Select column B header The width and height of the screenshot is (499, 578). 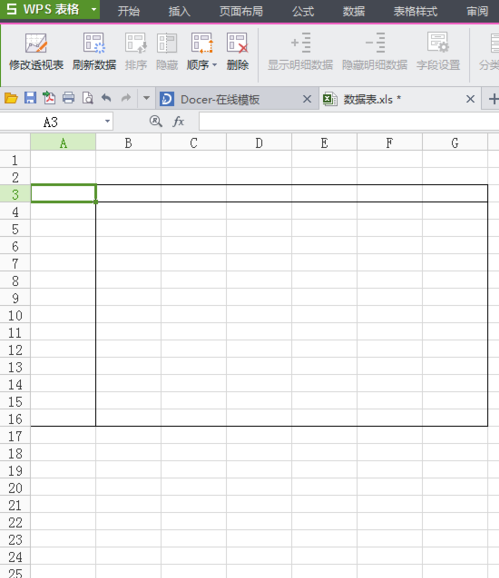pyautogui.click(x=128, y=143)
